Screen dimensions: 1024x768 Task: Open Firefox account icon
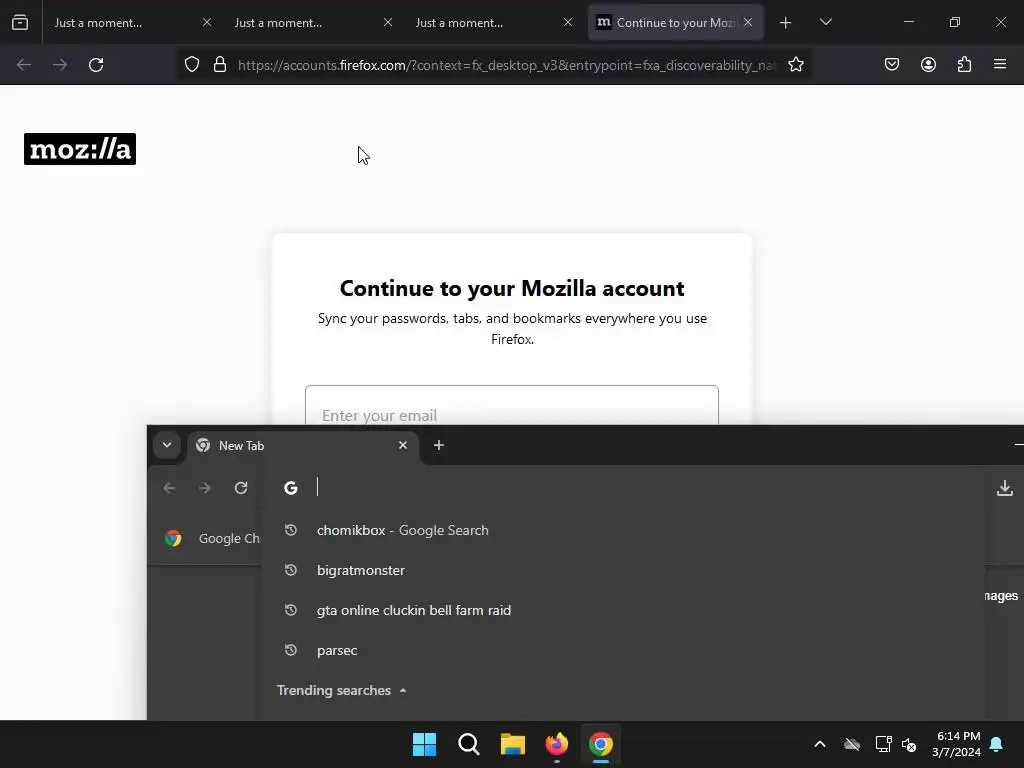click(x=928, y=65)
